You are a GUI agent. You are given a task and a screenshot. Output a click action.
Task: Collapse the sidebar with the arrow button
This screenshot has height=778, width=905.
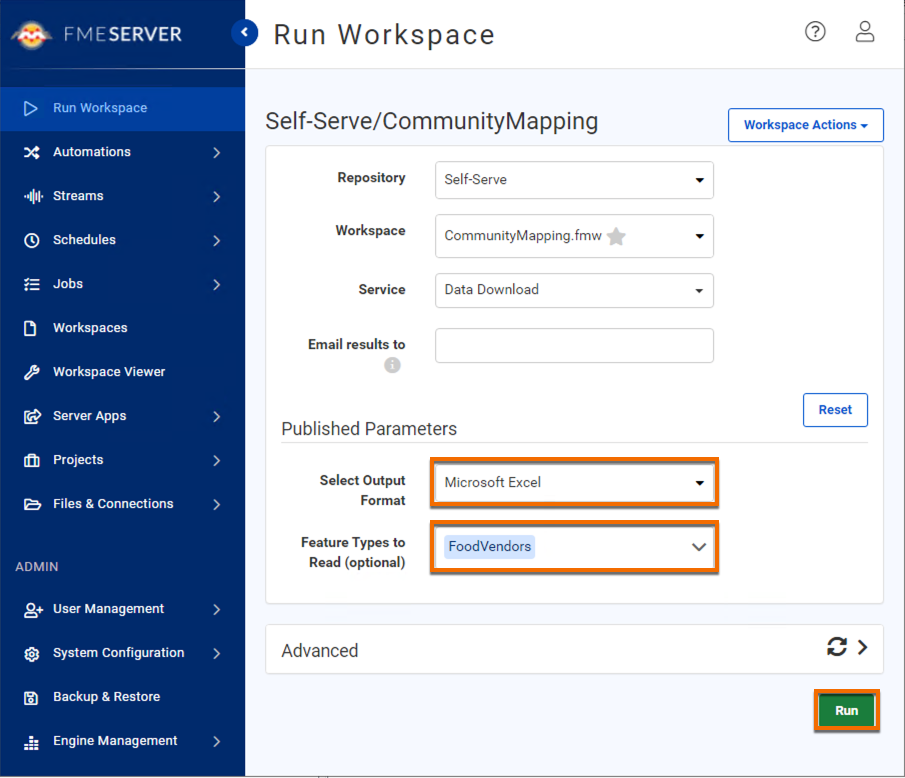(x=245, y=32)
